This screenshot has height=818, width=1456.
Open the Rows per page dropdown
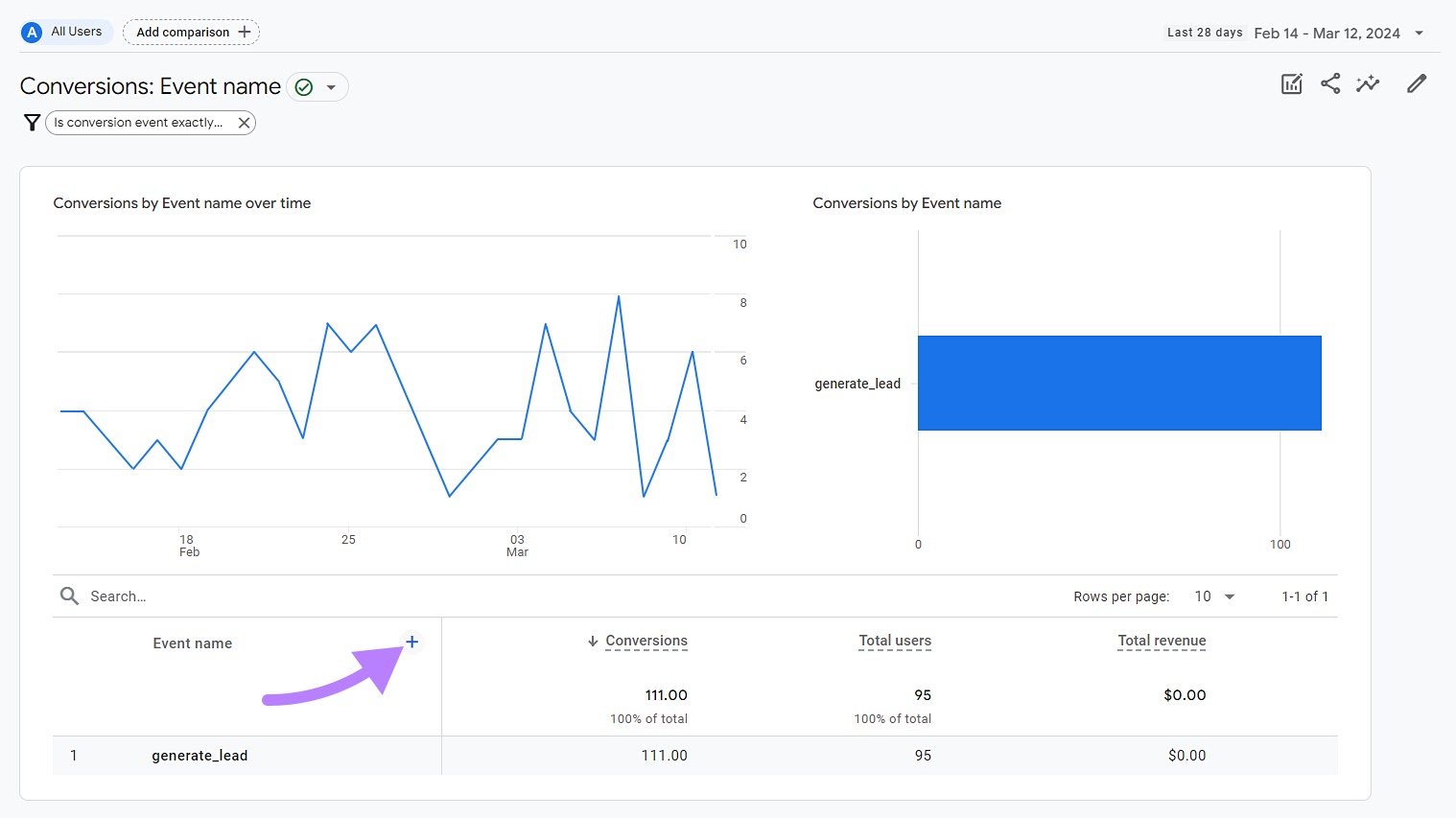pyautogui.click(x=1212, y=596)
